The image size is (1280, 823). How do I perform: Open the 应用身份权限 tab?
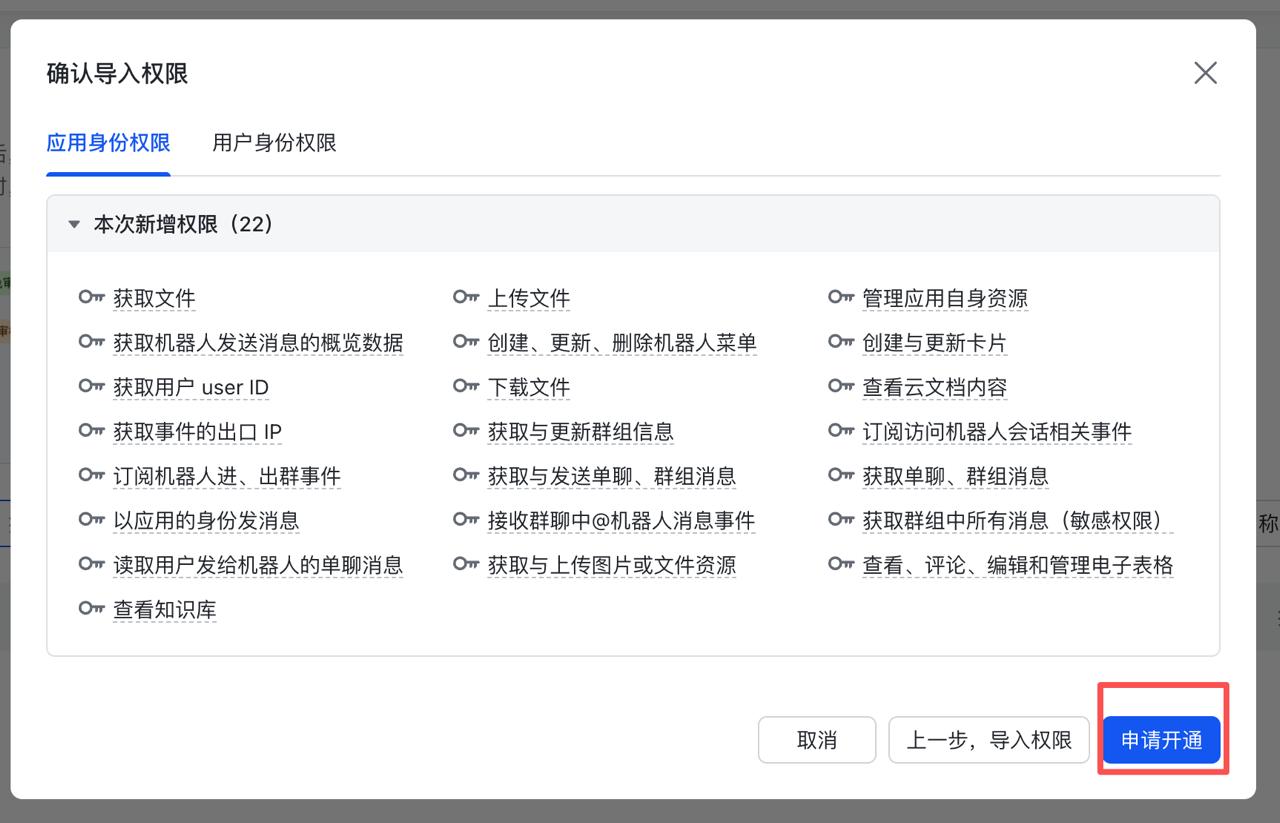coord(108,143)
